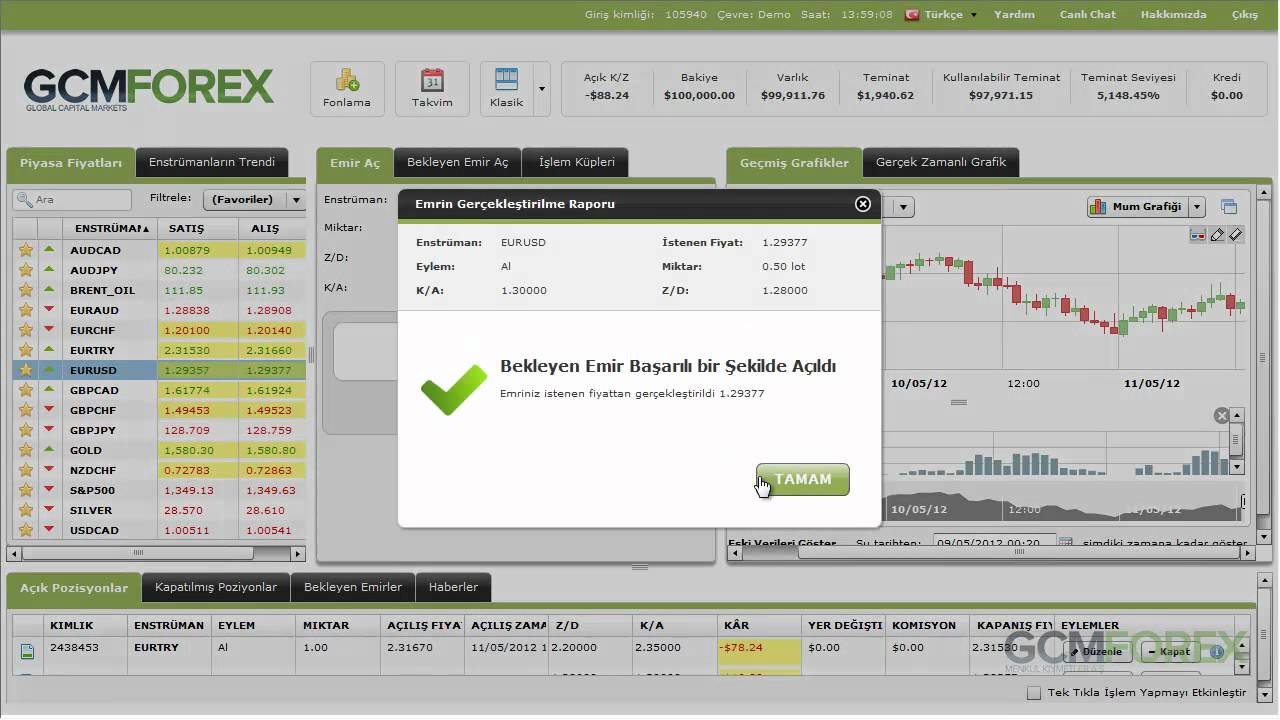Switch to Bekleyen Emir Aç tab
Image resolution: width=1280 pixels, height=720 pixels.
457,162
